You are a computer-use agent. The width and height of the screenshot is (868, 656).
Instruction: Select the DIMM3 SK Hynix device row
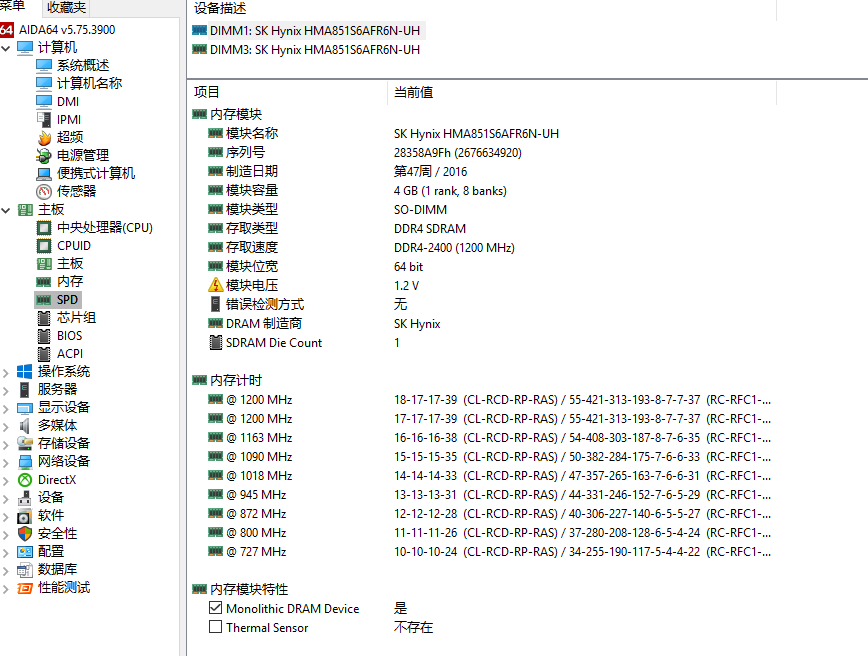tap(308, 50)
